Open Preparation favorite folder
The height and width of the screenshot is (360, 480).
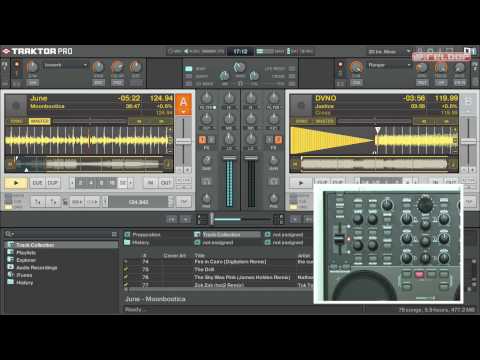(142, 235)
